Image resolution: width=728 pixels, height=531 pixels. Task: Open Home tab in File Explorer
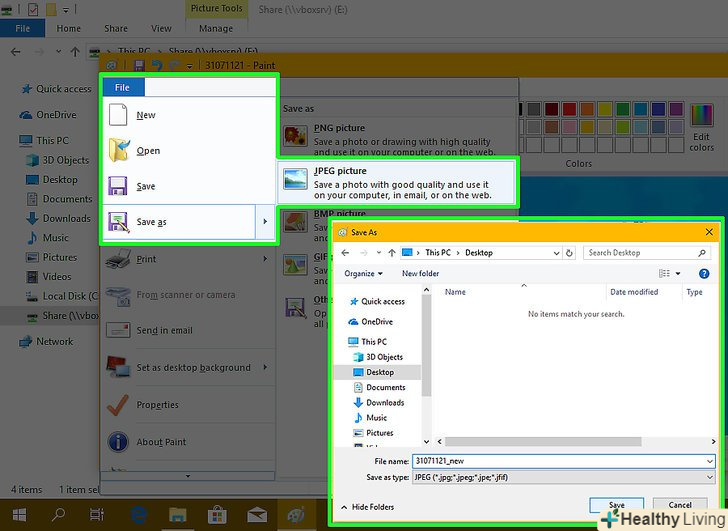pyautogui.click(x=69, y=28)
